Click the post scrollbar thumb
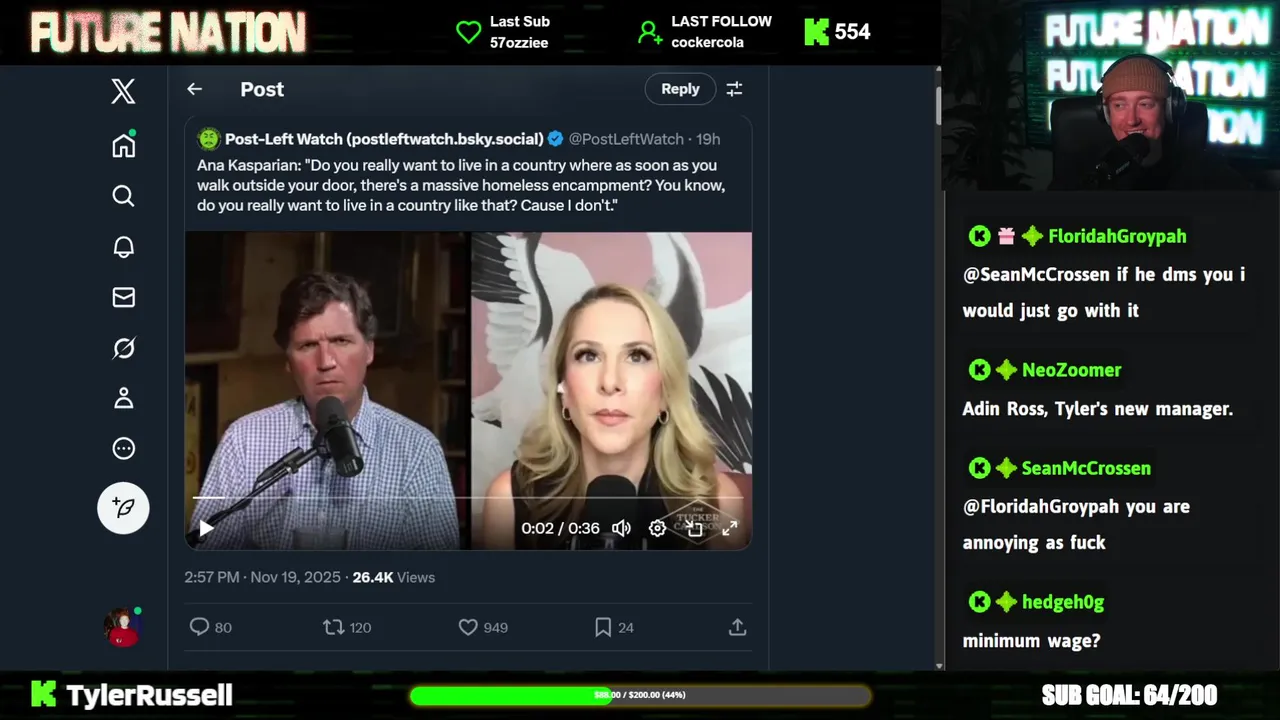 [938, 105]
